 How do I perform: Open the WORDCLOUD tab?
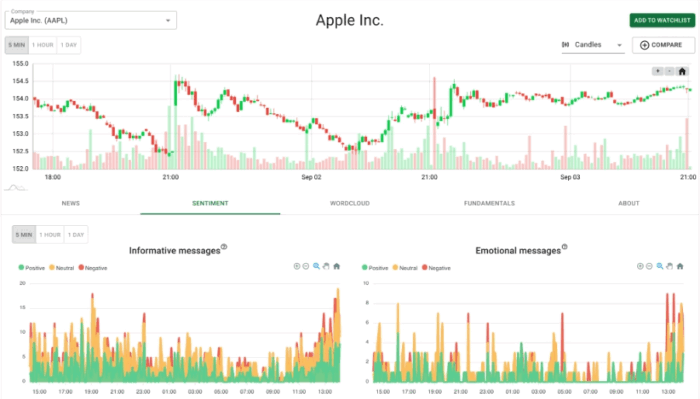point(350,204)
